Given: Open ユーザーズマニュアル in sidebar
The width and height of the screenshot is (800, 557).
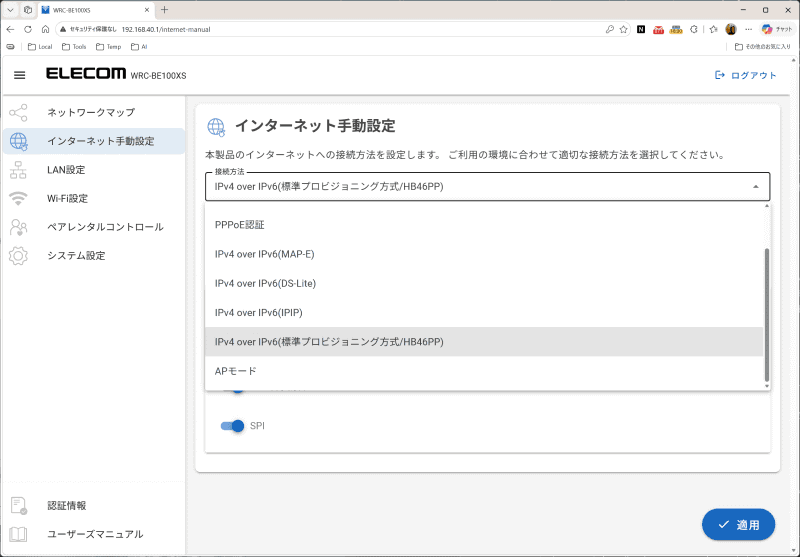Looking at the screenshot, I should [x=95, y=534].
